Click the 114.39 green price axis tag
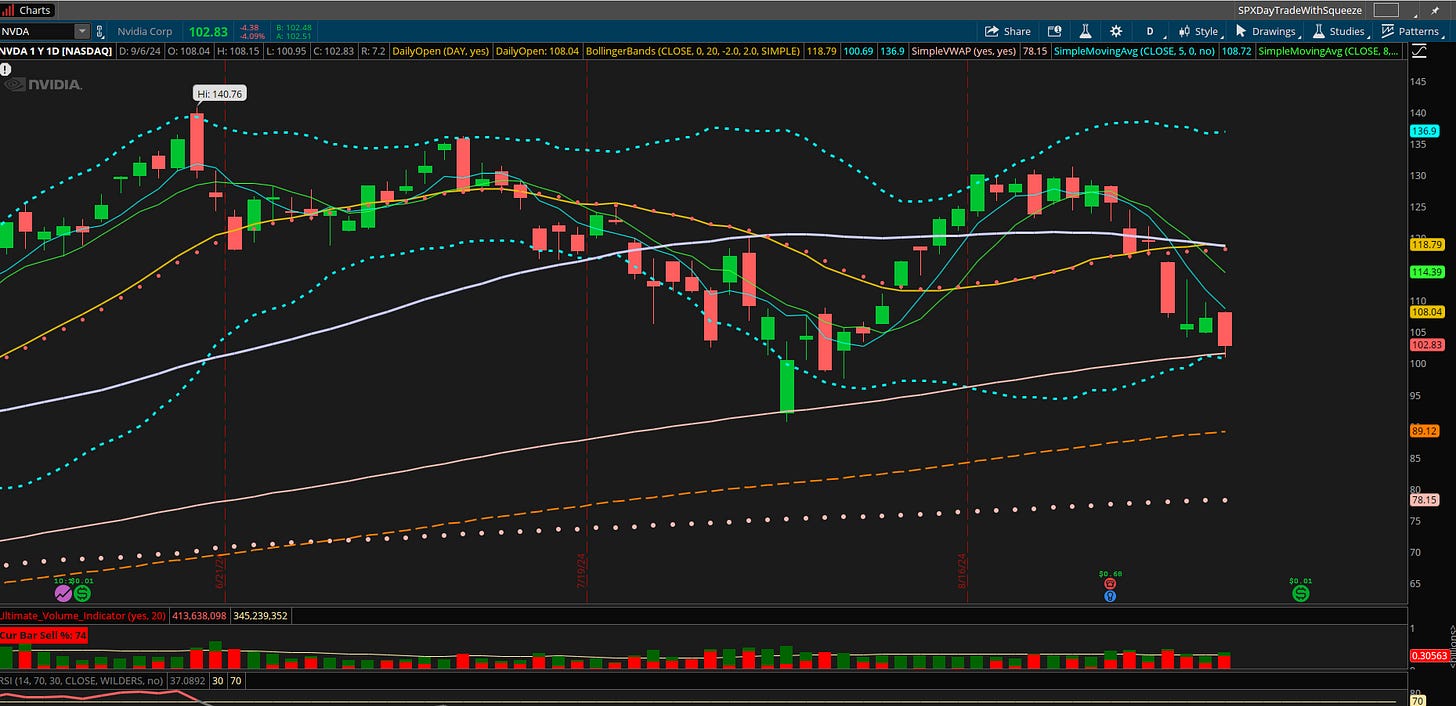This screenshot has height=706, width=1456. click(1425, 272)
